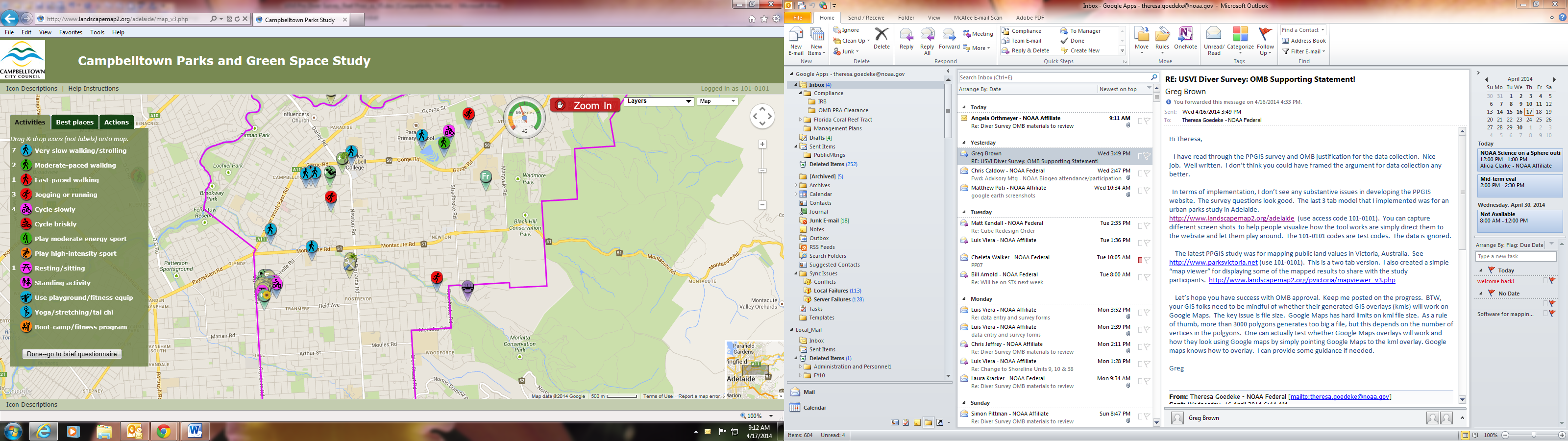1568x441 pixels.
Task: Switch to the Actions tab
Action: pyautogui.click(x=116, y=122)
